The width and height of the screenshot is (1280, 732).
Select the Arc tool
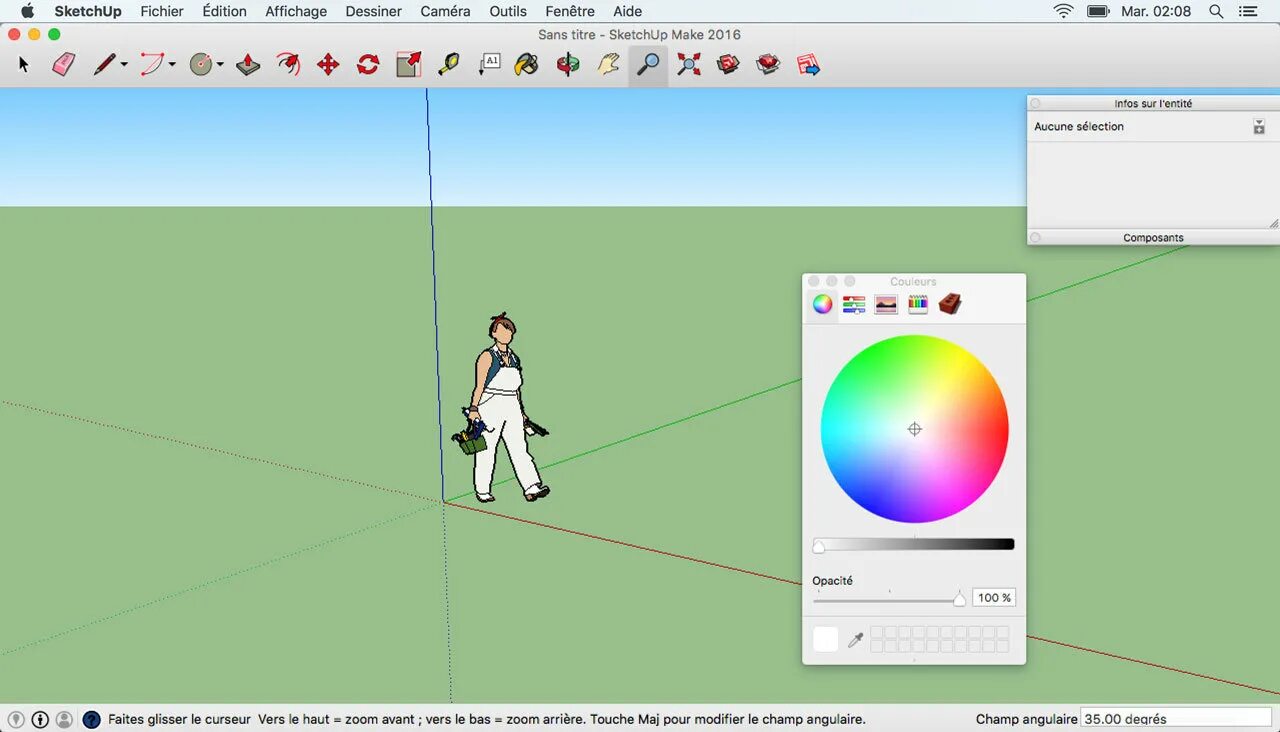[x=152, y=65]
